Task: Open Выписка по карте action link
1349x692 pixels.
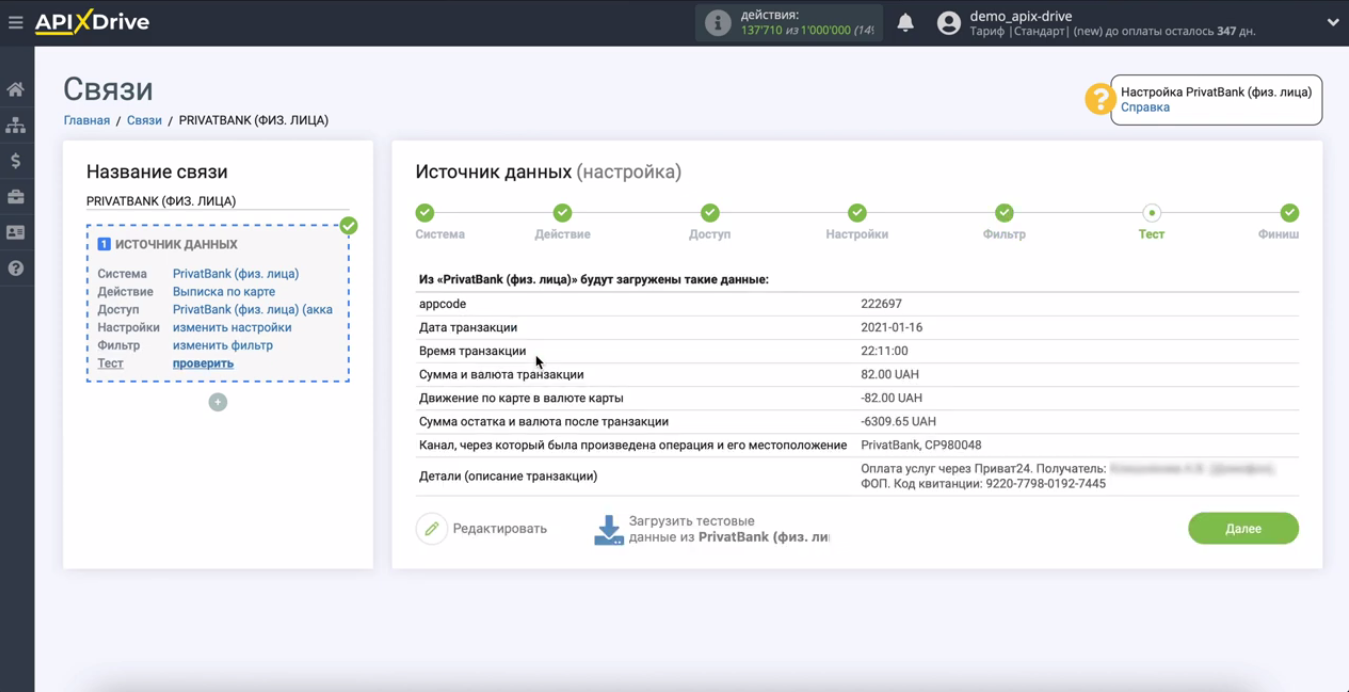Action: pos(224,291)
